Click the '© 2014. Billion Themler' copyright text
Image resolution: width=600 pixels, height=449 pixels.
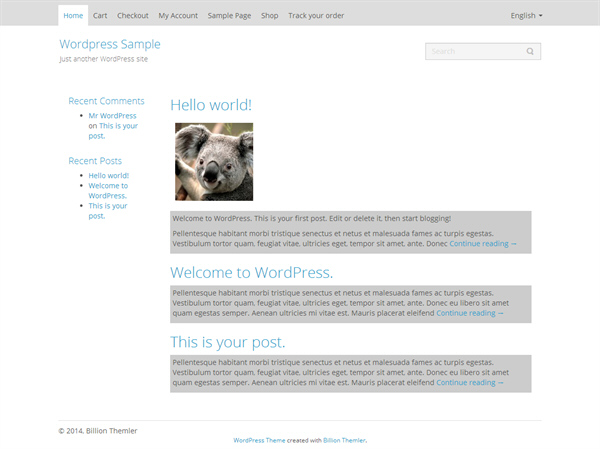(98, 431)
